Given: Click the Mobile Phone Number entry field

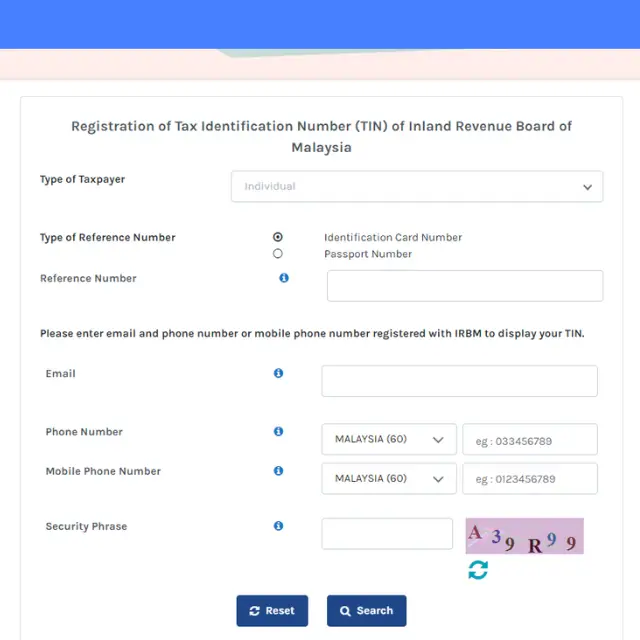Looking at the screenshot, I should pyautogui.click(x=529, y=479).
